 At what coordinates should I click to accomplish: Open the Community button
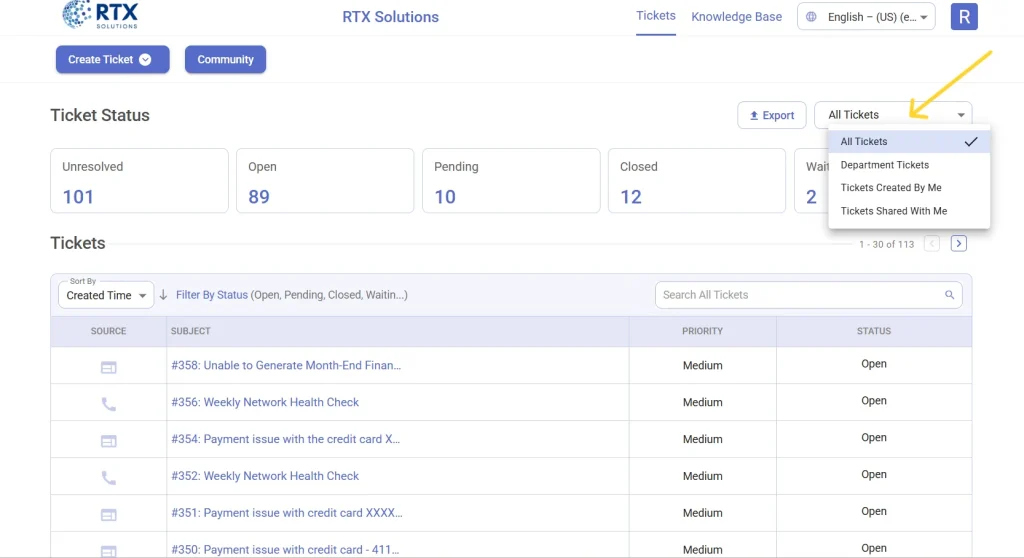(225, 60)
